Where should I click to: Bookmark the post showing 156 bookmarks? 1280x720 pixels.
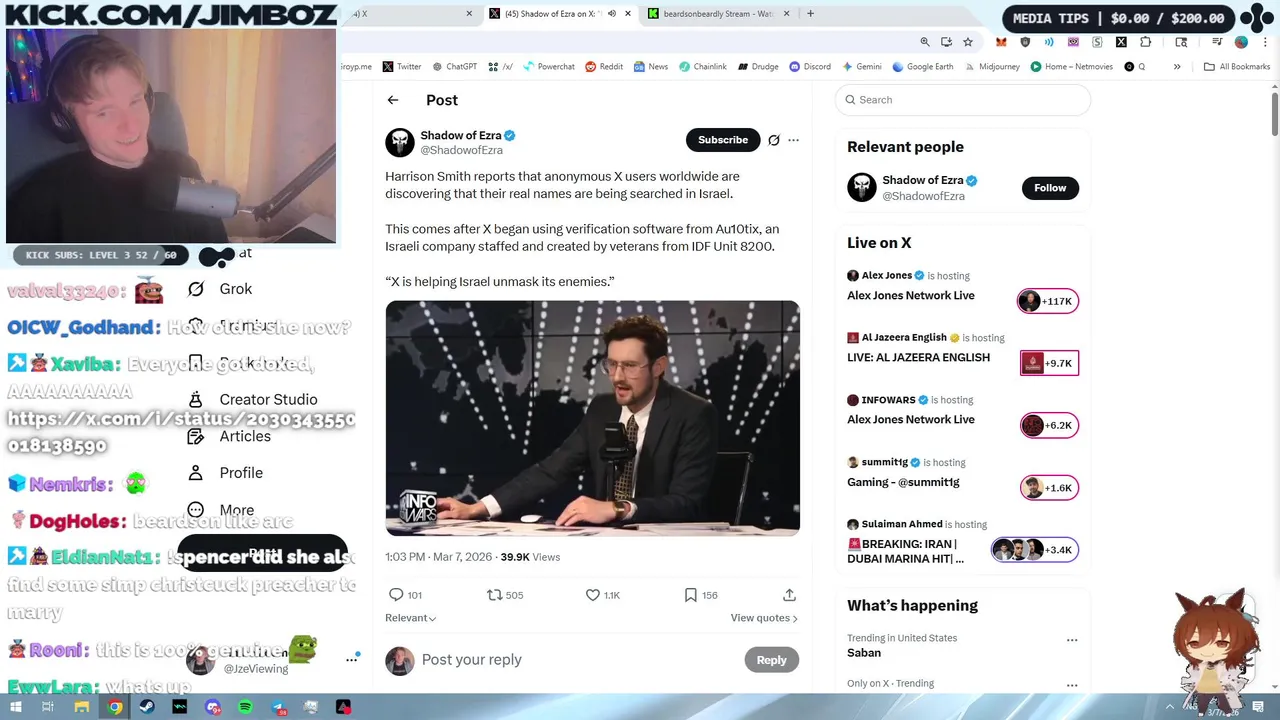690,595
